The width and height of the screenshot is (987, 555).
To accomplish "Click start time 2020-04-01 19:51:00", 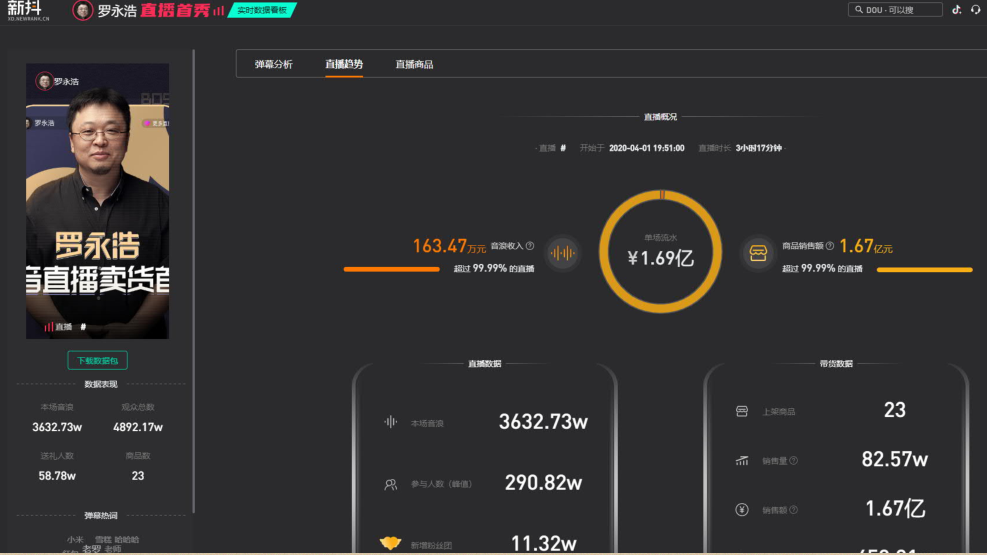I will point(646,148).
